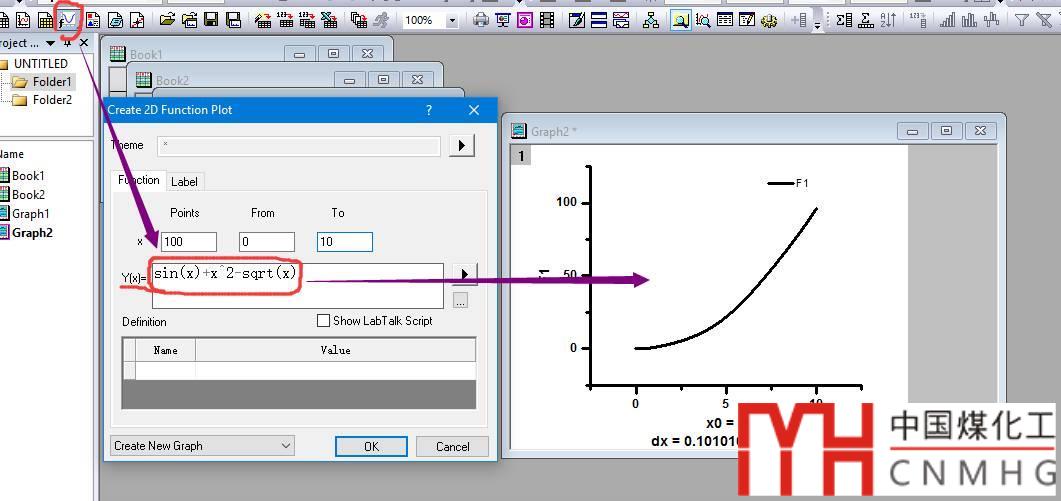Screen dimensions: 1061x501
Task: Expand the Y(x) function arrow menu
Action: tap(462, 274)
